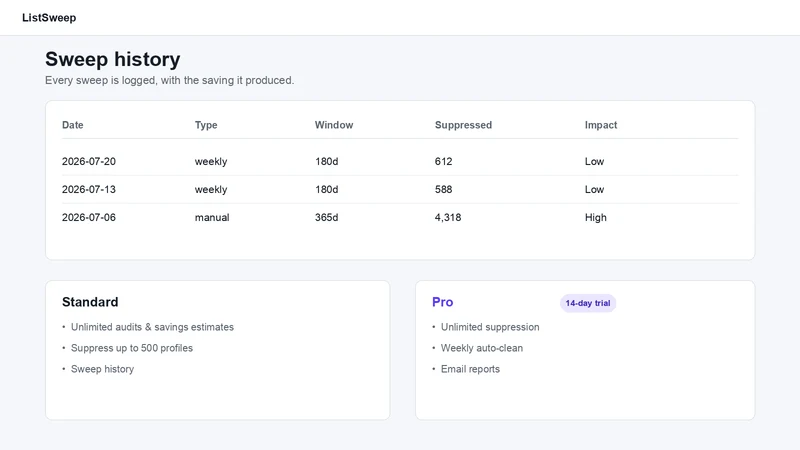Click the Standard plan title
The width and height of the screenshot is (800, 450).
(90, 302)
